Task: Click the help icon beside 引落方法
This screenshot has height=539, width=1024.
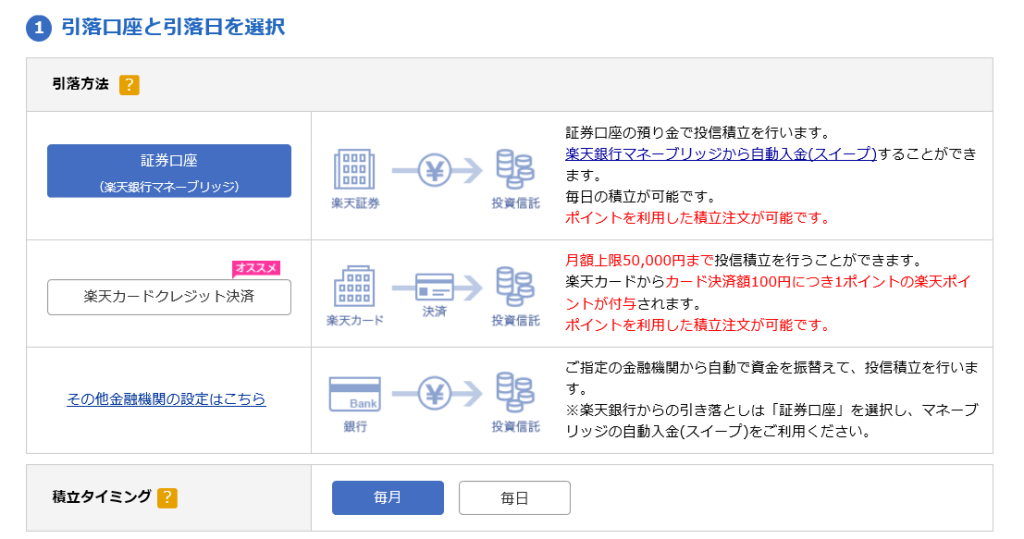Action: [129, 85]
